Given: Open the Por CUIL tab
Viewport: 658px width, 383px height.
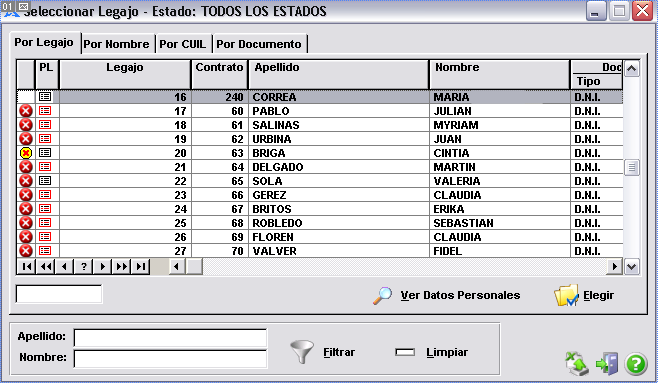Looking at the screenshot, I should (183, 44).
